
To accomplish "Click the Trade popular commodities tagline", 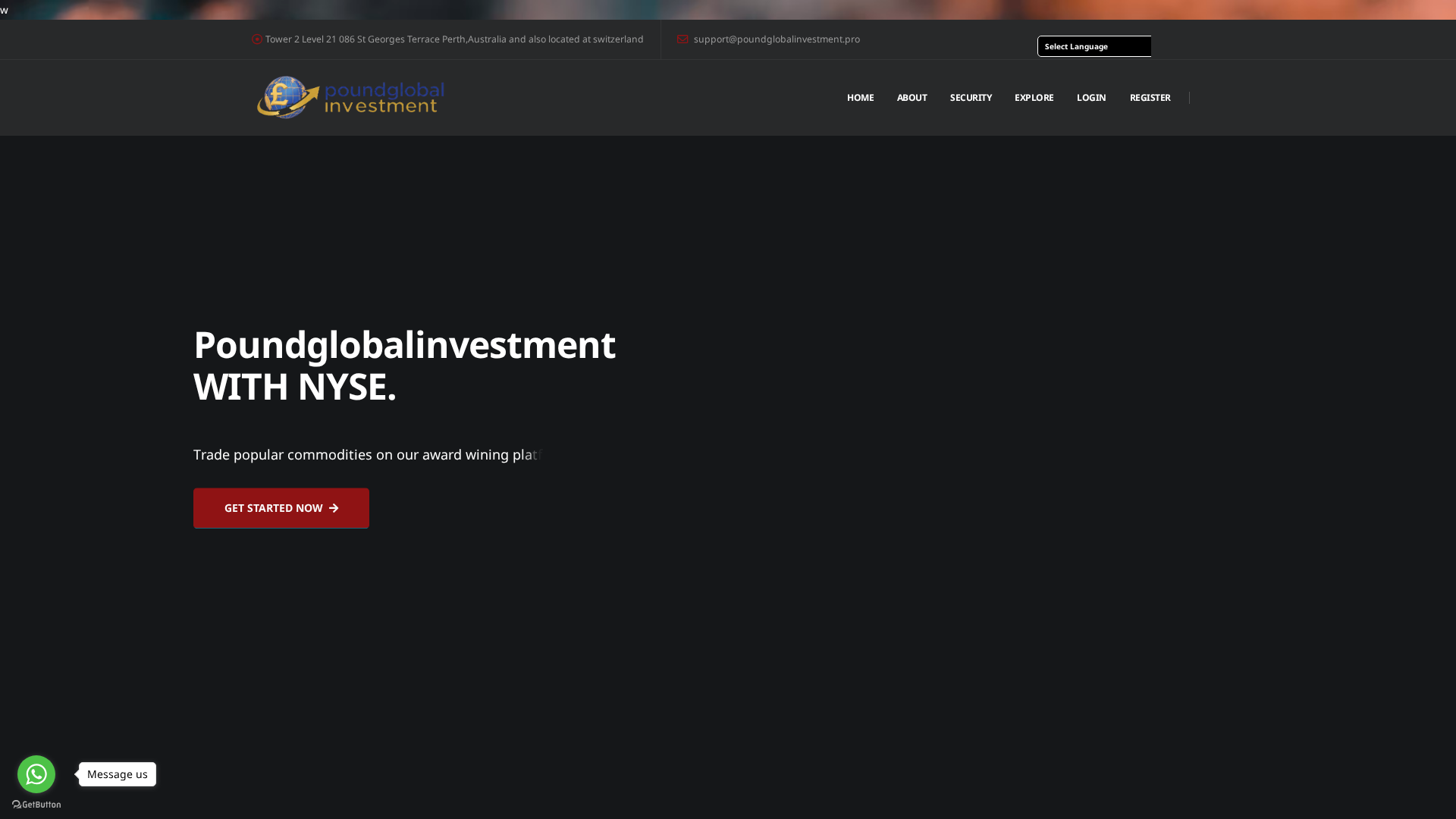I will [368, 455].
